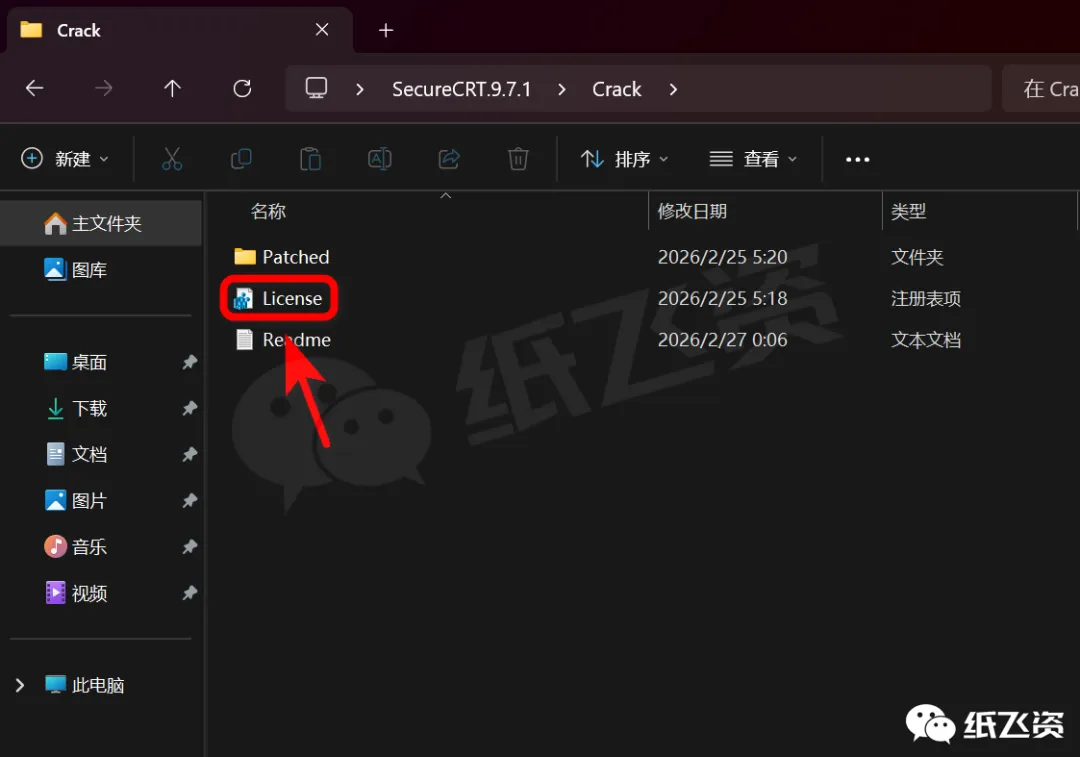Select the Crack folder tab
Image resolution: width=1080 pixels, height=757 pixels.
179,30
